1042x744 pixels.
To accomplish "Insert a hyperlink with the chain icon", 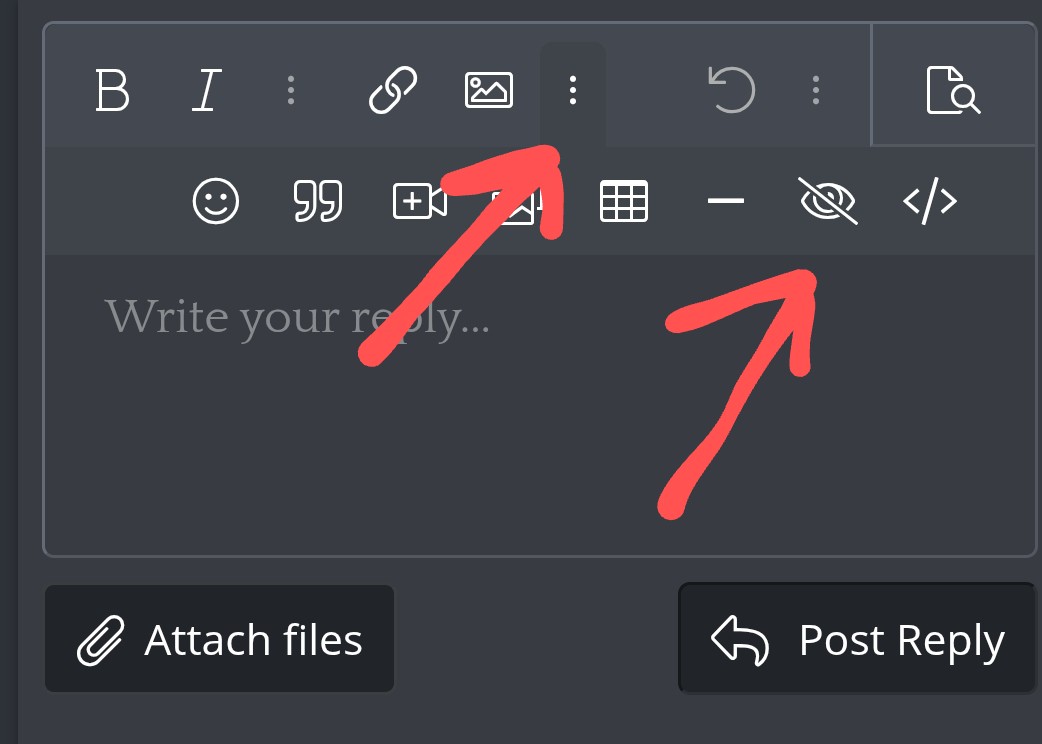I will 393,90.
